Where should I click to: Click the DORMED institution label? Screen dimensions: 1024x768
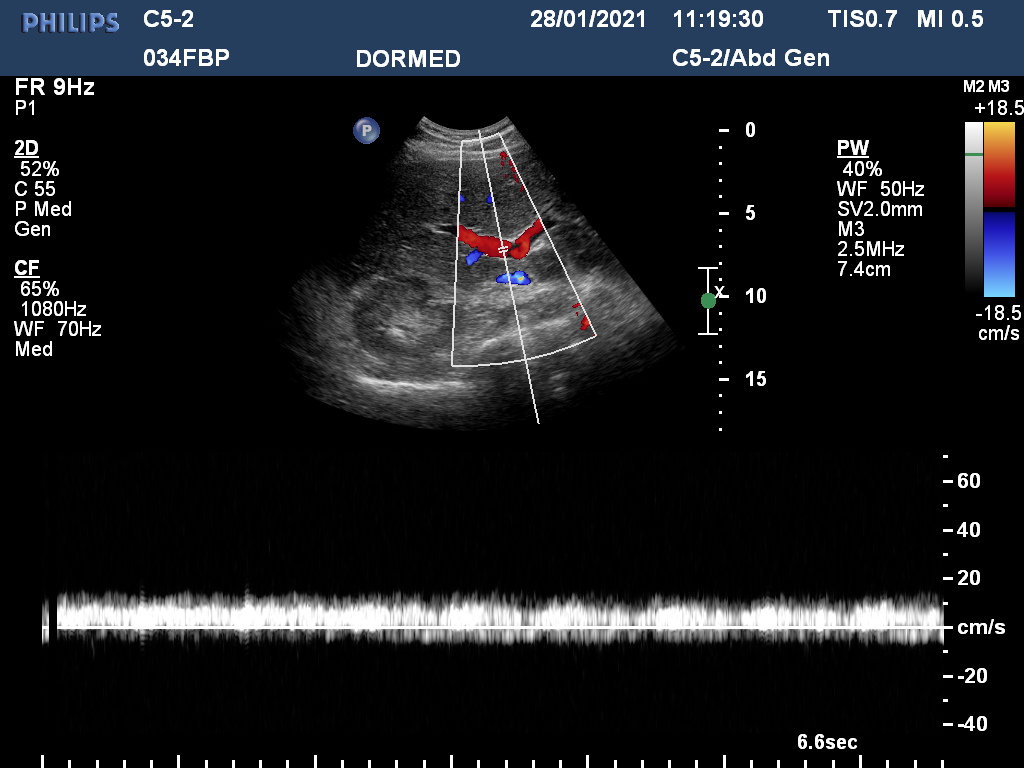[x=408, y=59]
